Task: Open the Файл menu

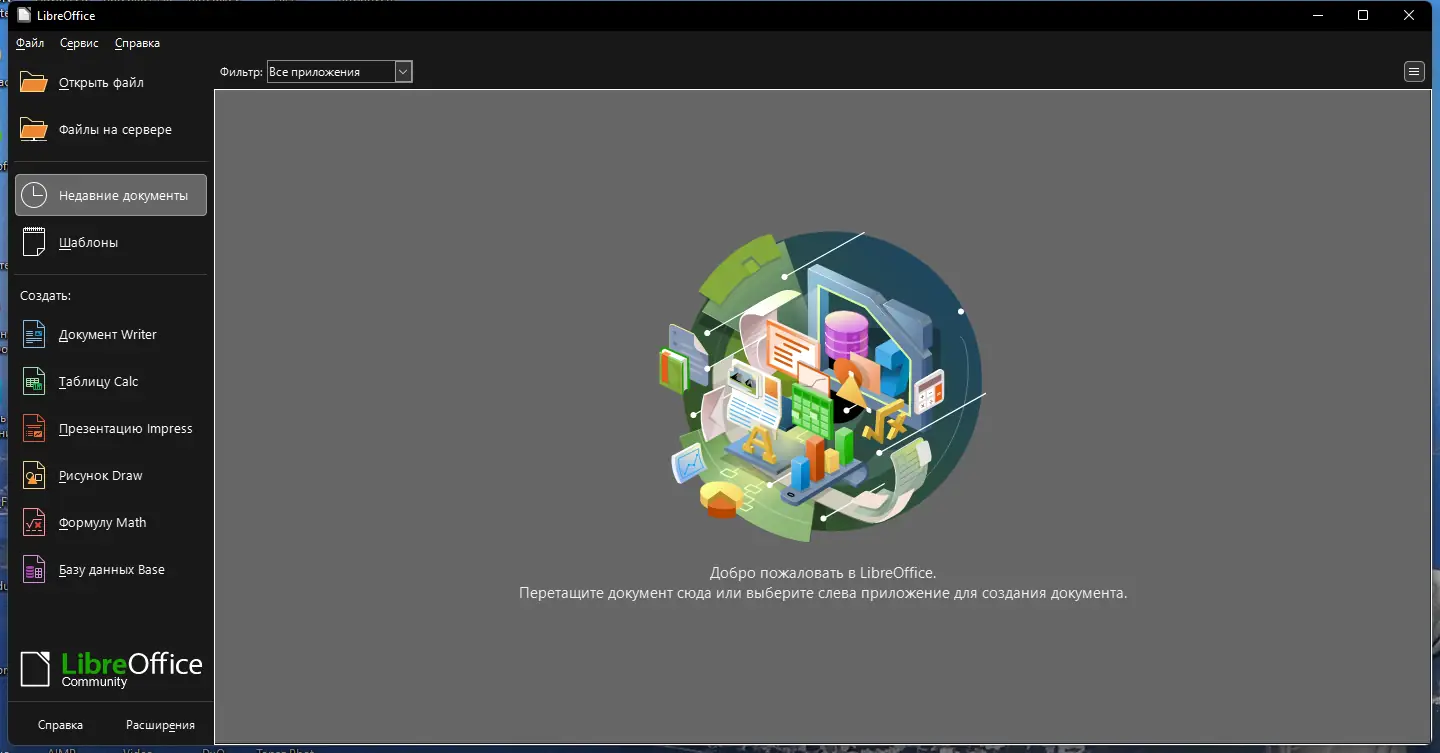Action: [30, 43]
